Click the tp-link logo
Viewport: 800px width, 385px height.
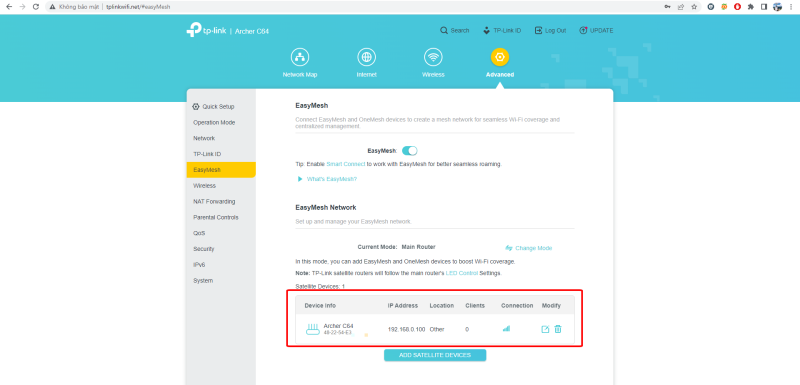[x=206, y=31]
